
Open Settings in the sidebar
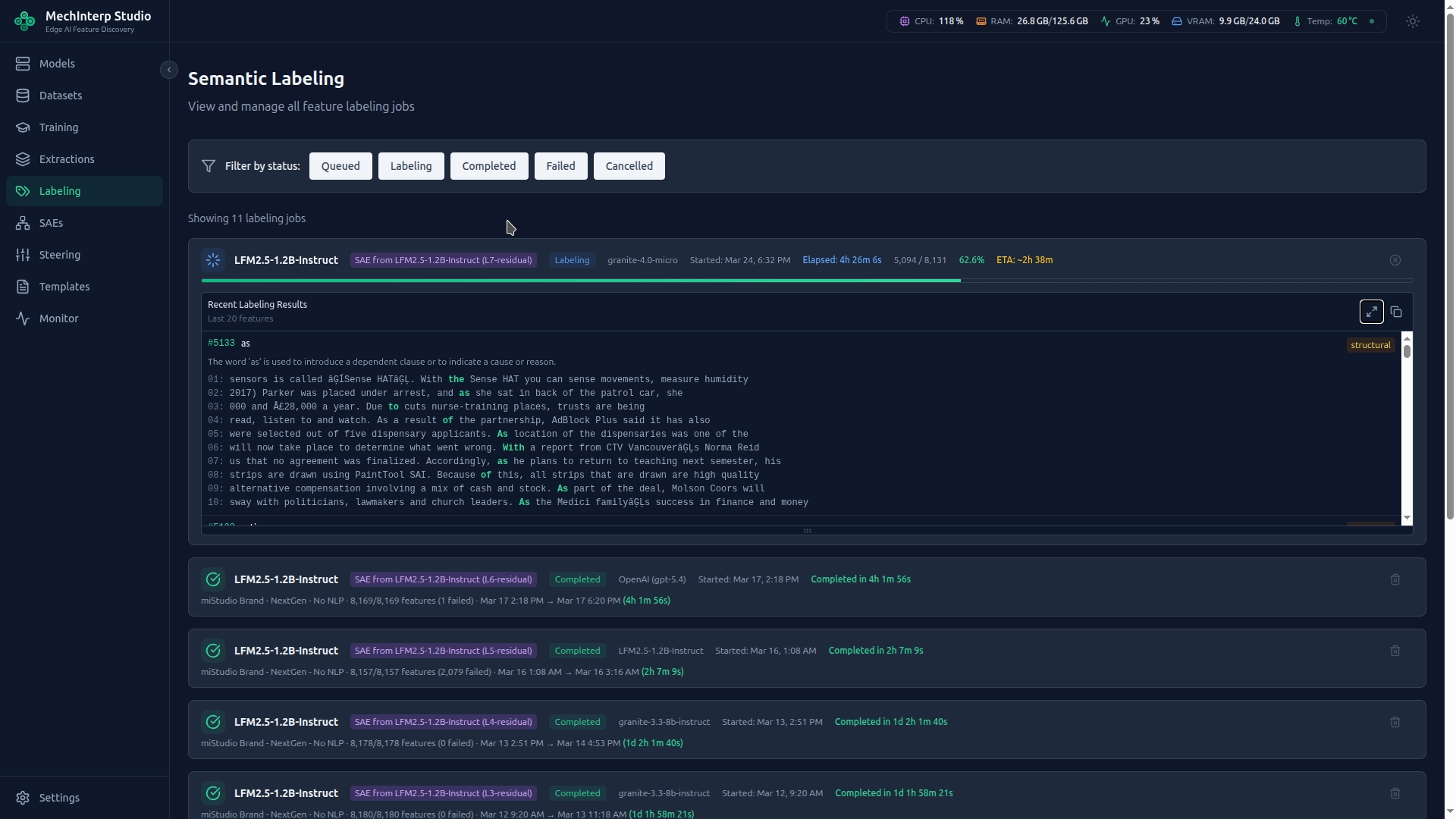[84, 798]
